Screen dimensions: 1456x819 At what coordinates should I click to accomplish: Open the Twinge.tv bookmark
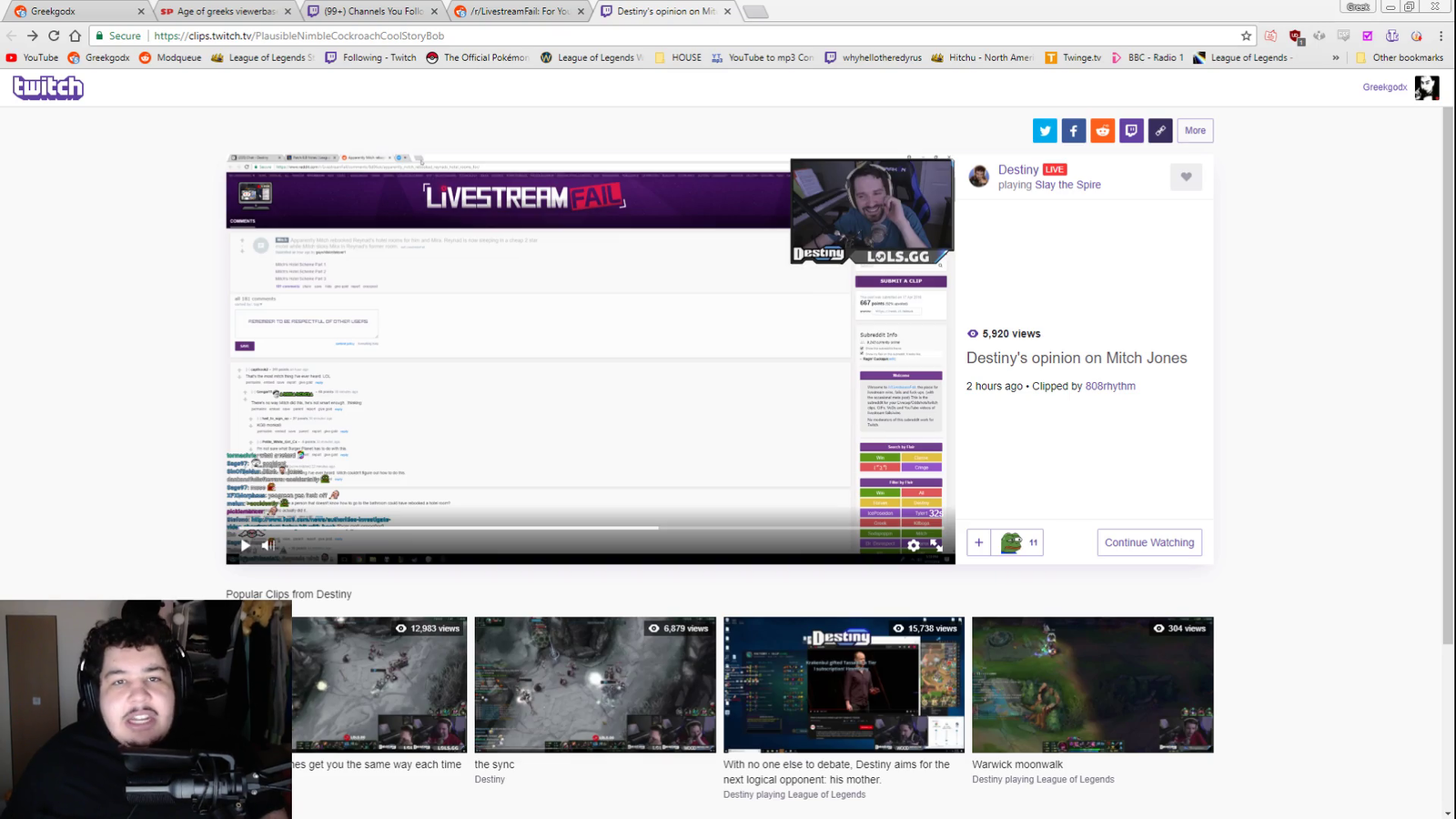point(1073,57)
